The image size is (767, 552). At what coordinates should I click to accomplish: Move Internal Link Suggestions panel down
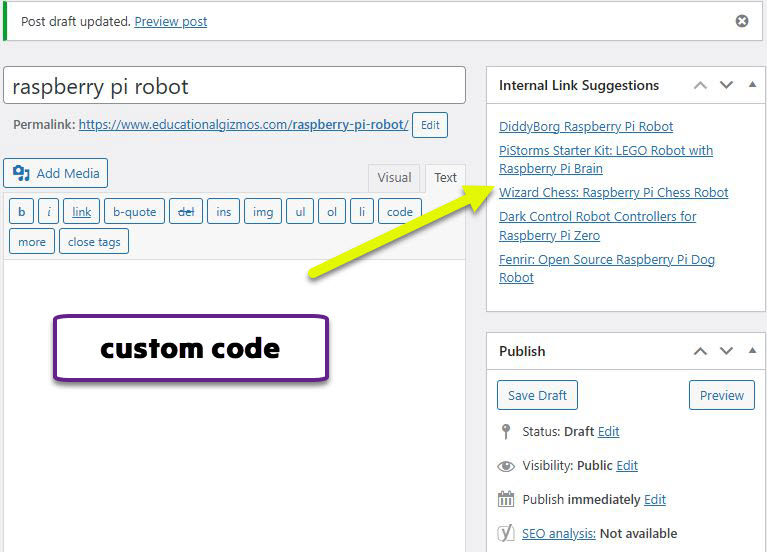point(726,85)
